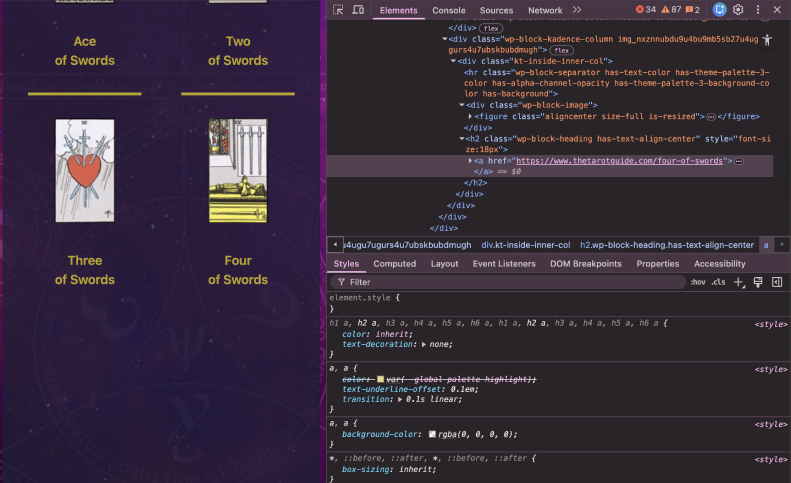Switch to the Console tab
791x483 pixels.
[x=448, y=10]
